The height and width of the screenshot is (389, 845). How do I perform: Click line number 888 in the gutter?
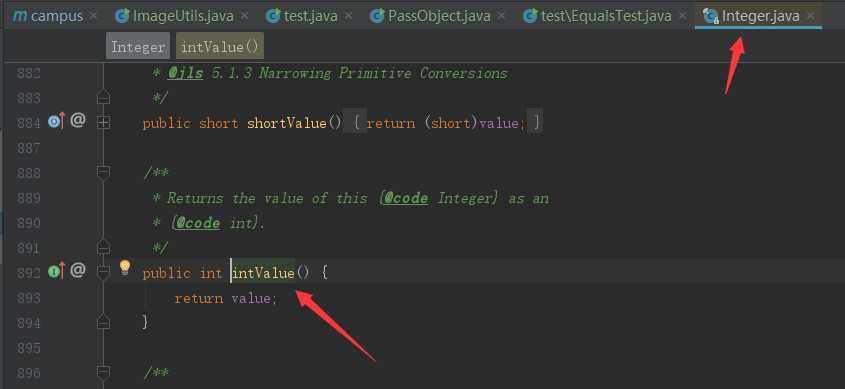28,173
